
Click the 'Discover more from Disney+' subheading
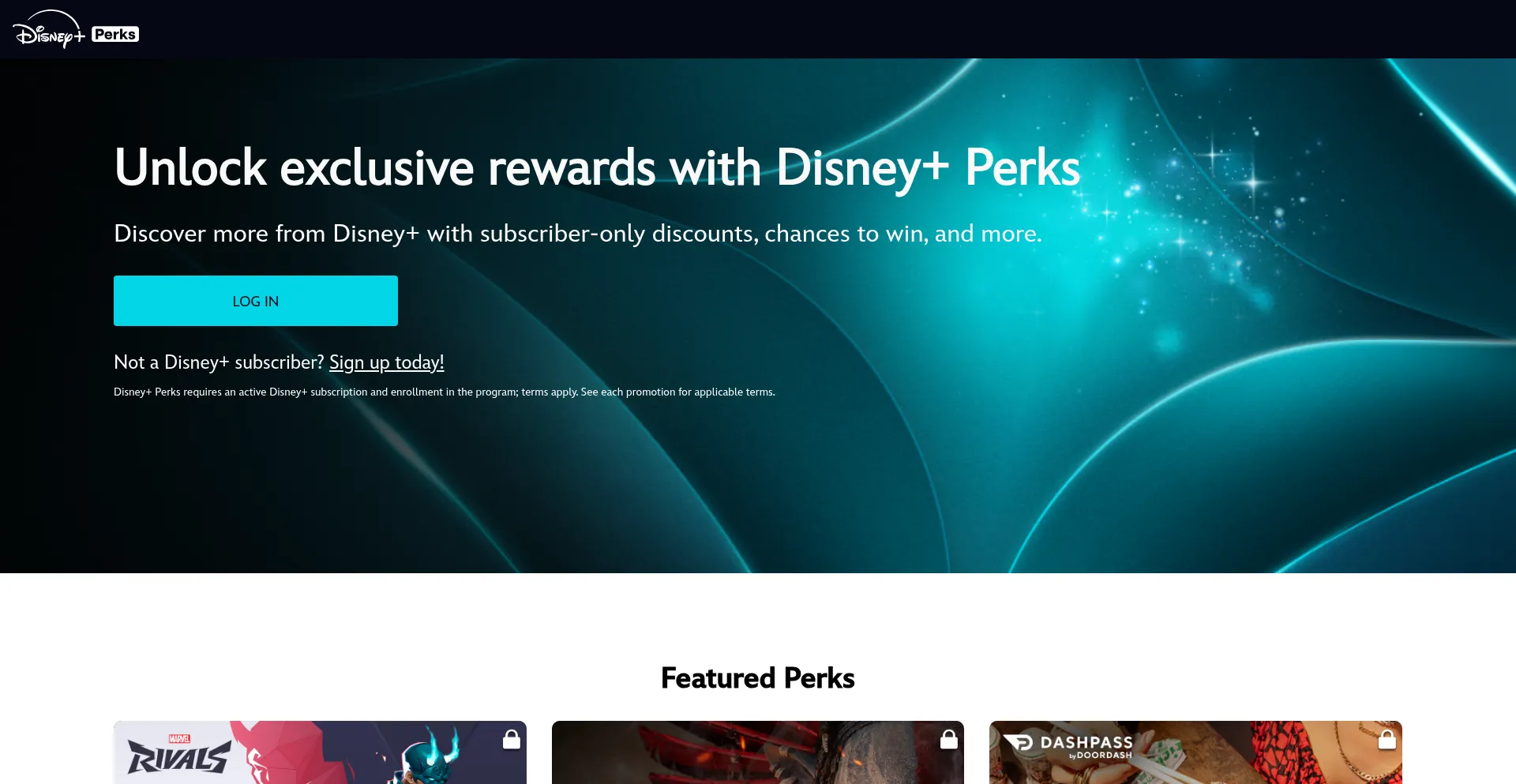tap(578, 234)
